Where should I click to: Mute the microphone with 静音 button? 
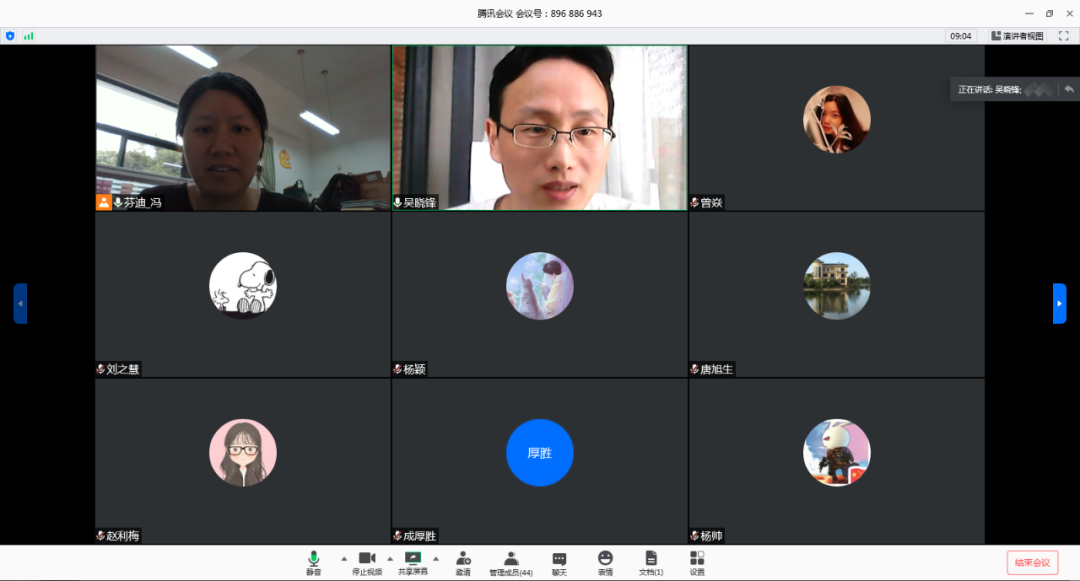314,562
